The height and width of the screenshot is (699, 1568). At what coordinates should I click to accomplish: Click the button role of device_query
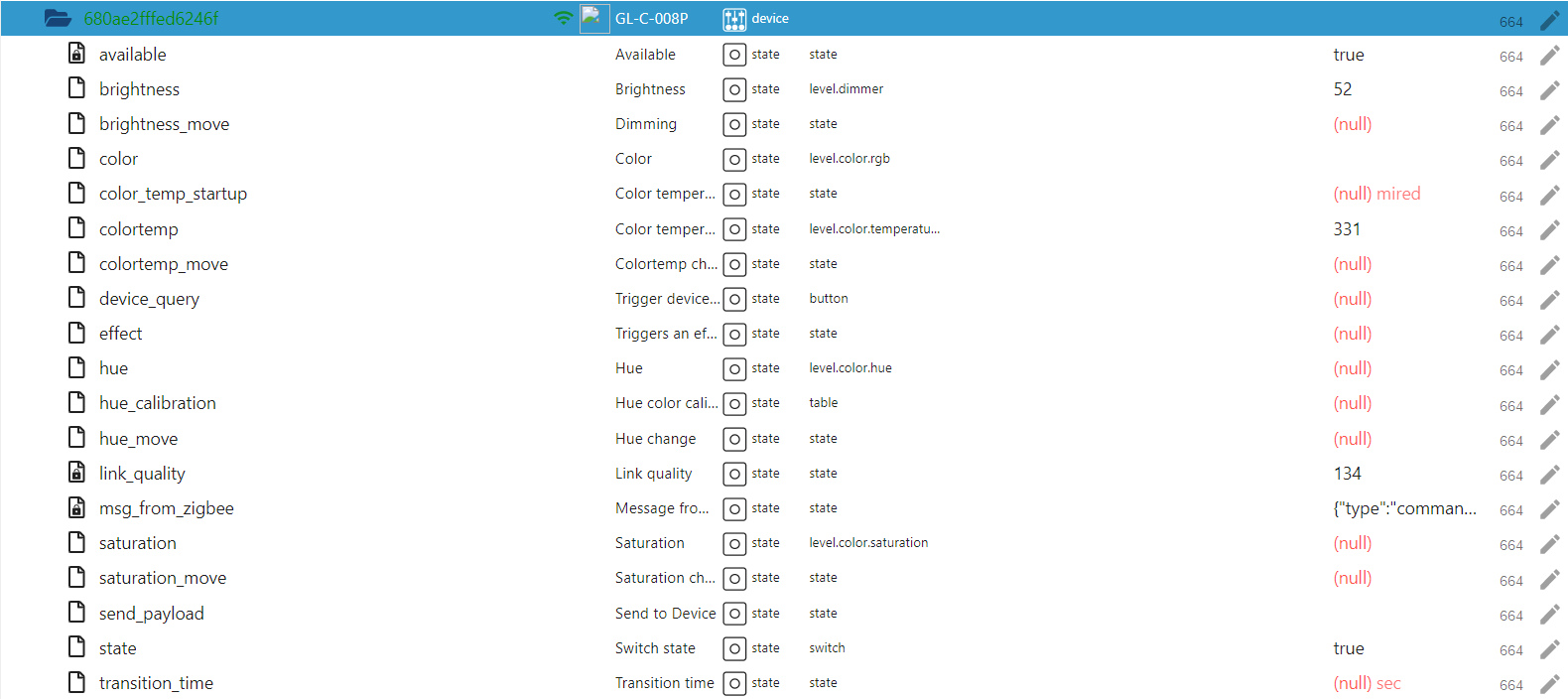point(829,299)
